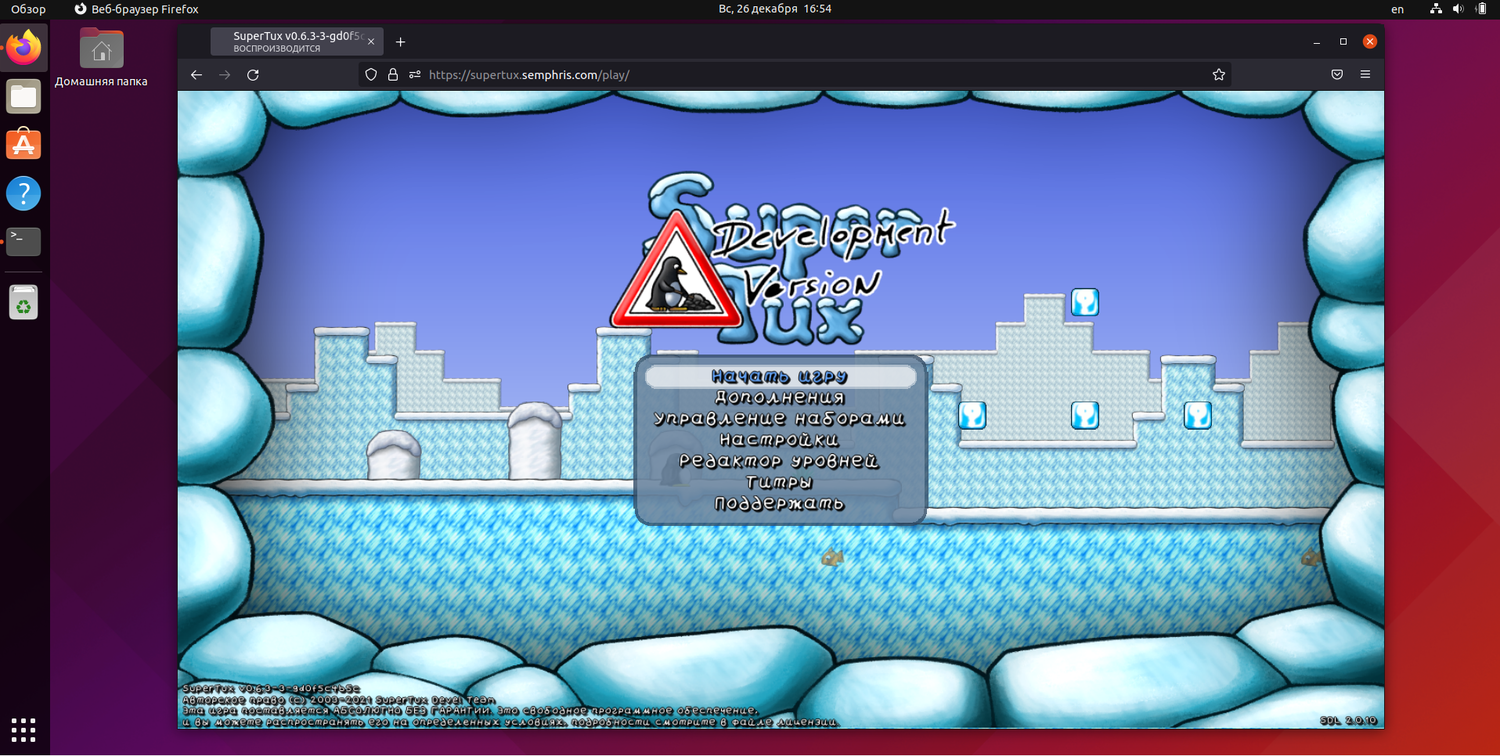
Task: Open the Help icon in the dock
Action: point(24,193)
